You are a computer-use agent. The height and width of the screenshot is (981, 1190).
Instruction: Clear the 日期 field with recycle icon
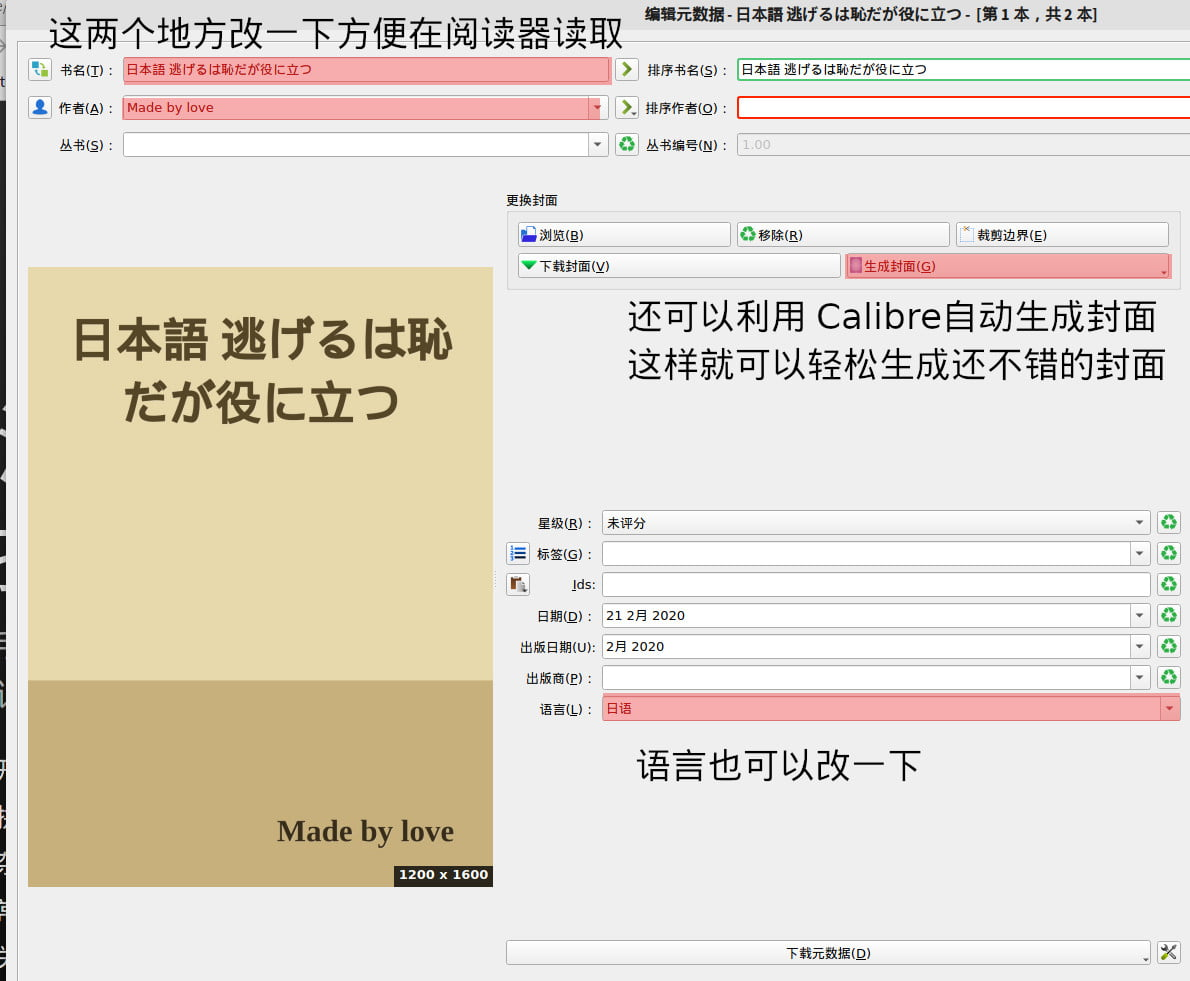pos(1168,615)
